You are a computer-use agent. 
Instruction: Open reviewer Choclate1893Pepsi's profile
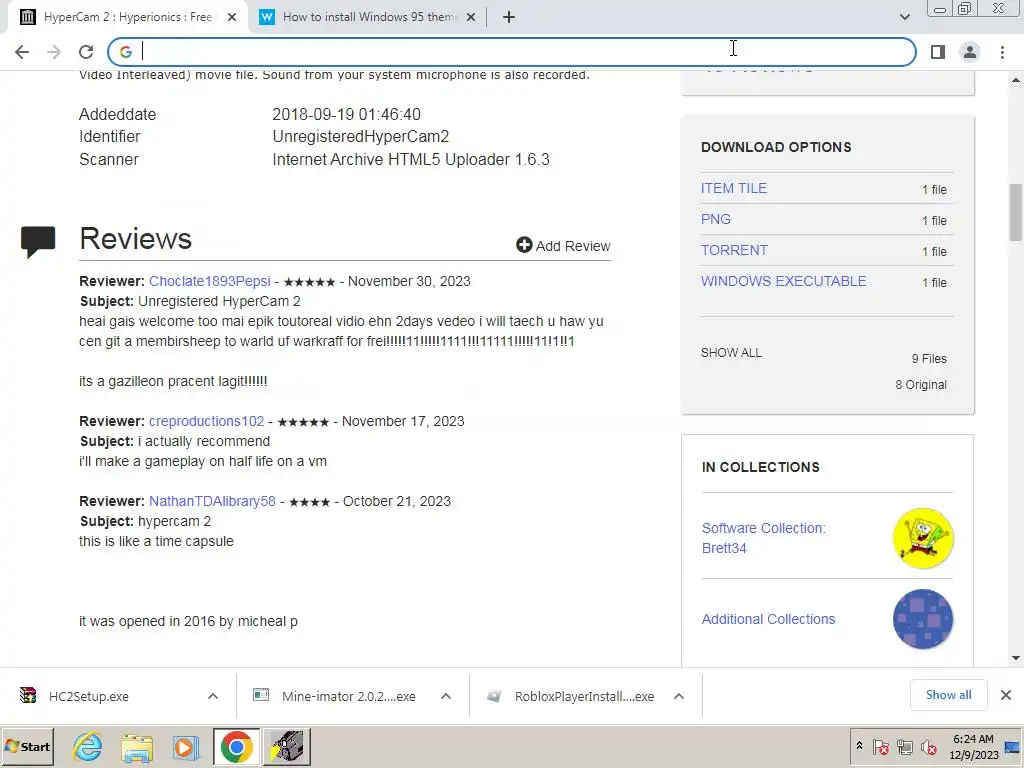(x=210, y=281)
